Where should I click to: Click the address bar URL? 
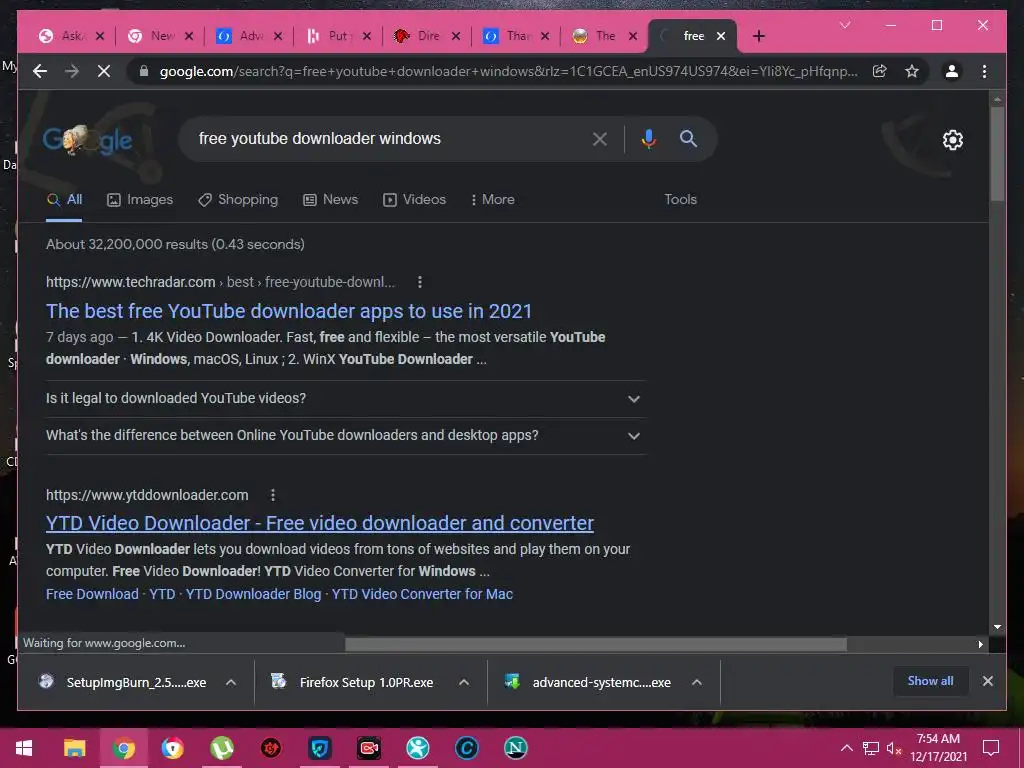coord(509,71)
